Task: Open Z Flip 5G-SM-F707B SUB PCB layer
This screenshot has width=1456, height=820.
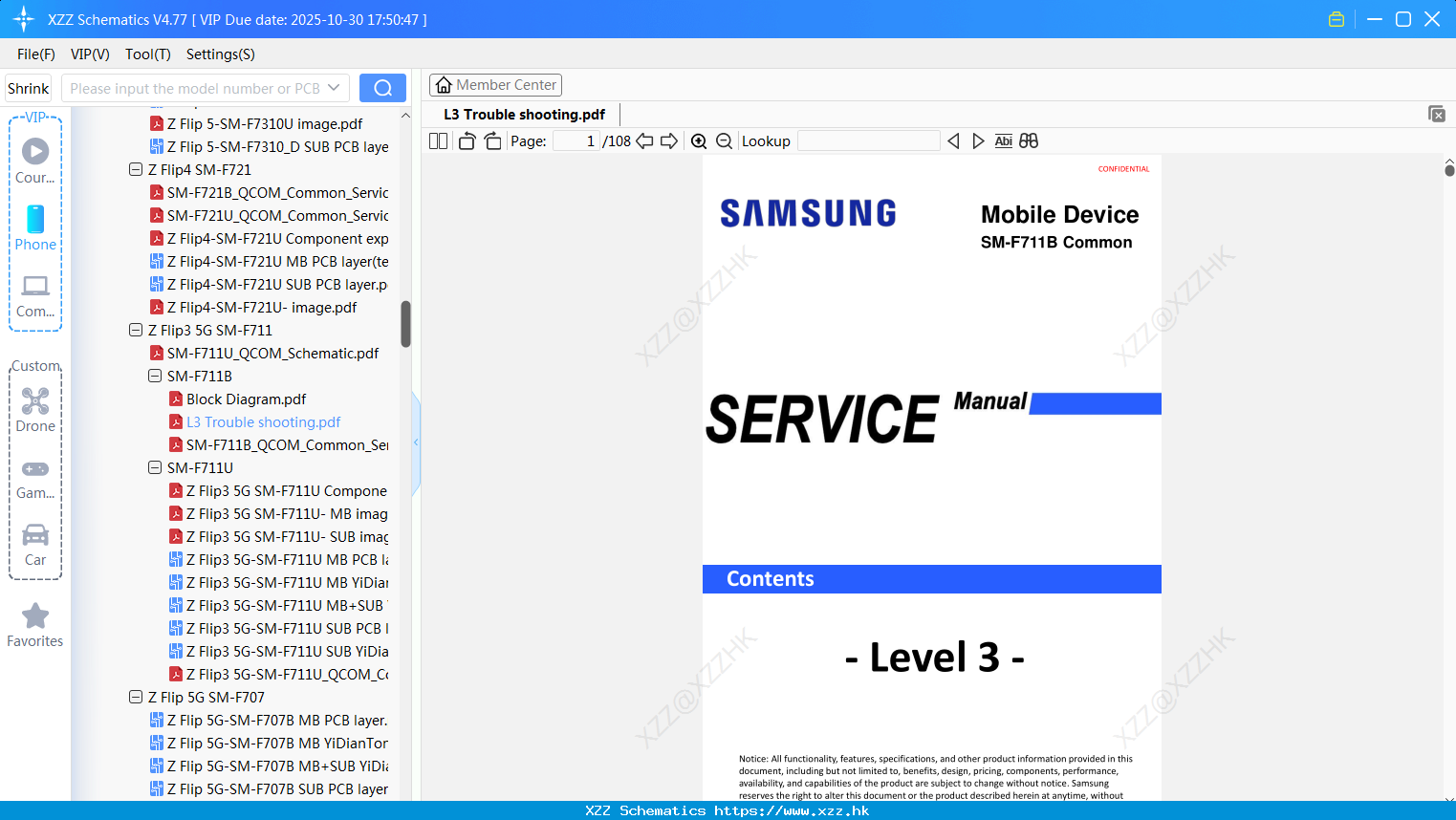Action: pyautogui.click(x=277, y=788)
